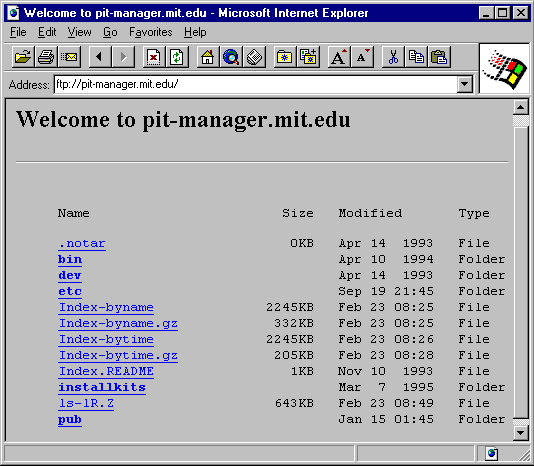Viewport: 534px width, 466px height.
Task: Click the scrollbar down arrow
Action: (521, 433)
